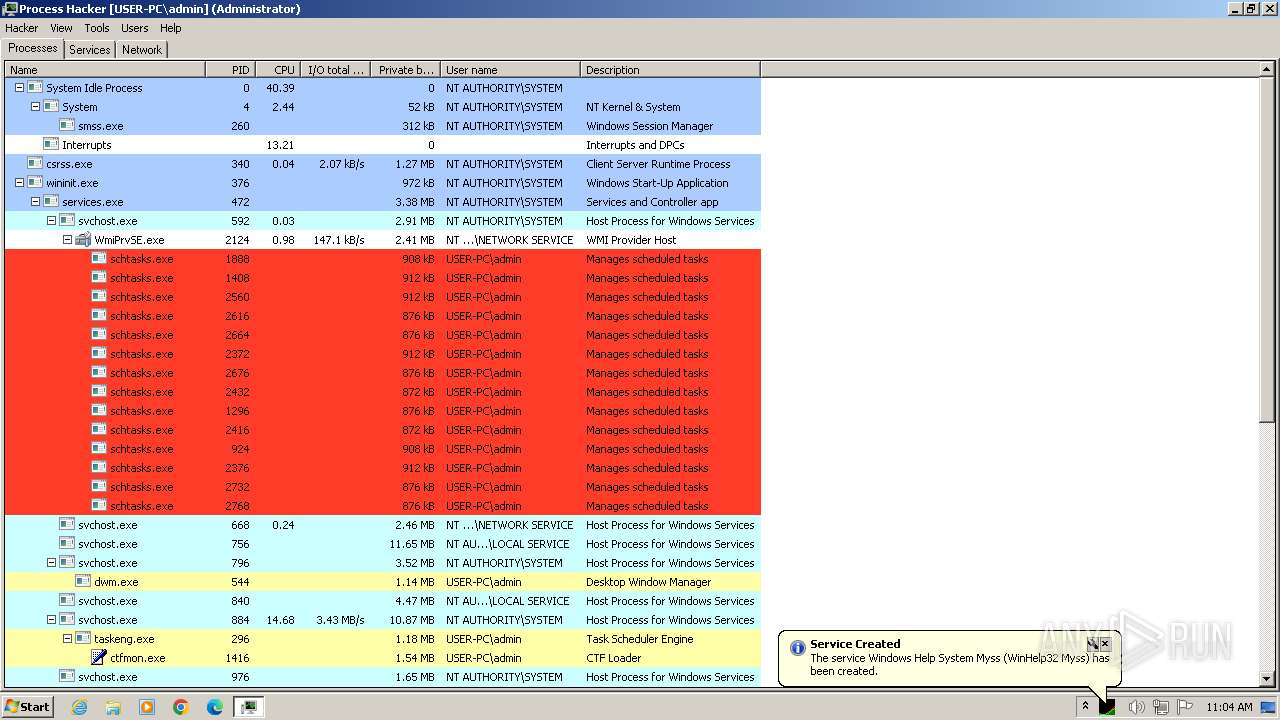Click the Start button
The width and height of the screenshot is (1280, 720).
pyautogui.click(x=28, y=707)
